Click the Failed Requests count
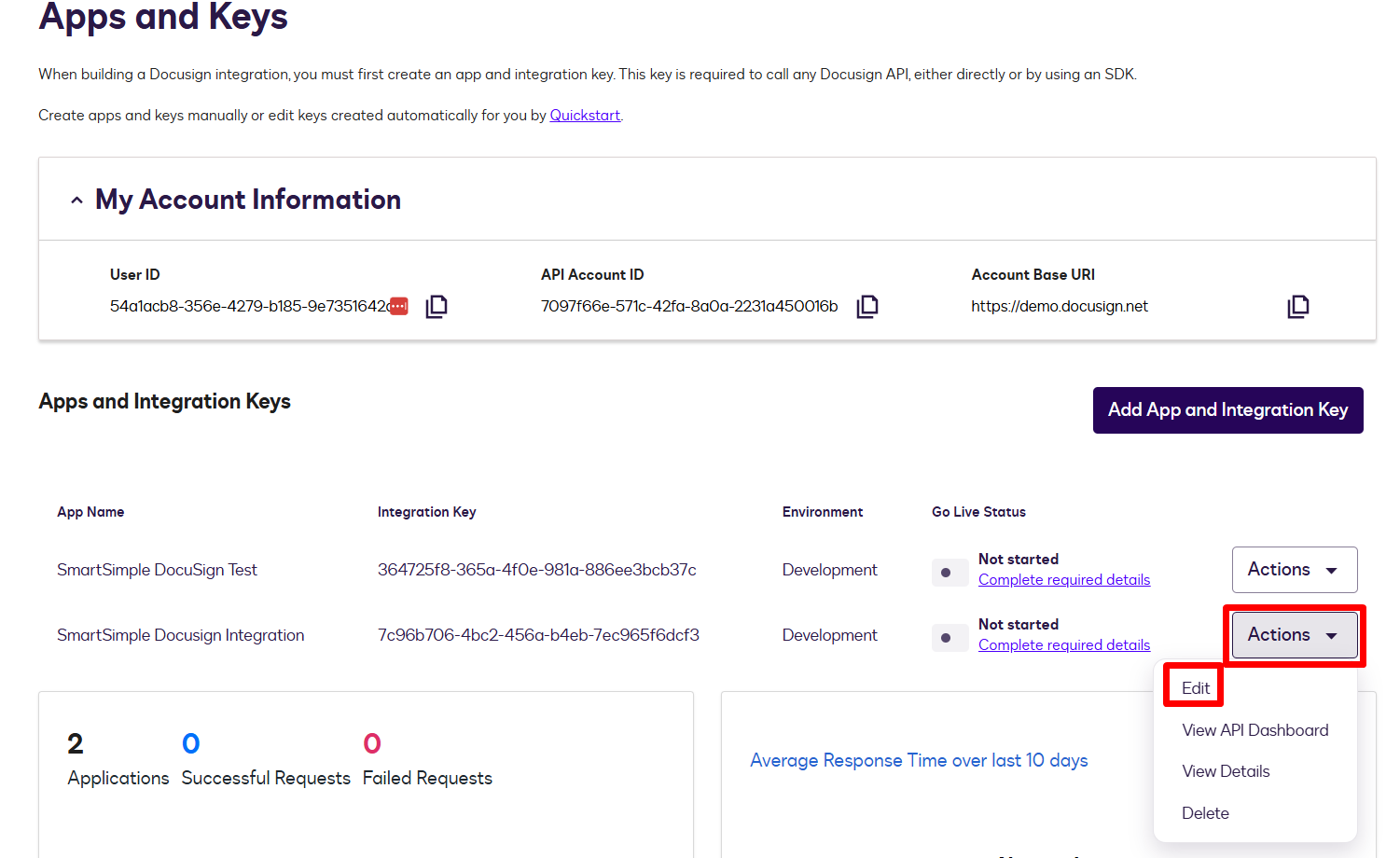1400x858 pixels. pyautogui.click(x=372, y=743)
